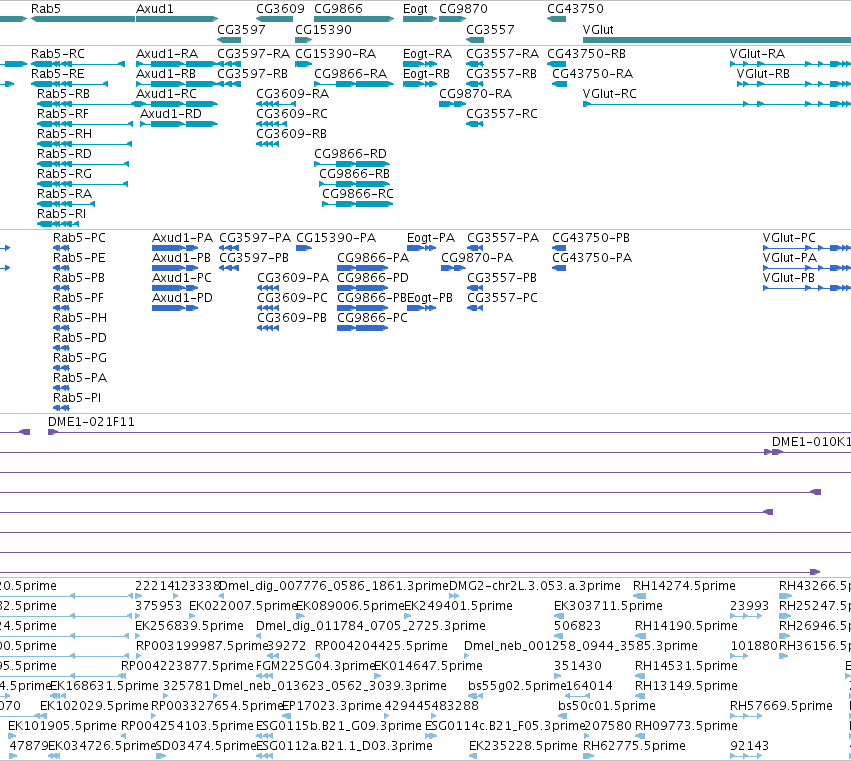Select the CG43750 gene label
This screenshot has height=761, width=851.
tap(575, 9)
